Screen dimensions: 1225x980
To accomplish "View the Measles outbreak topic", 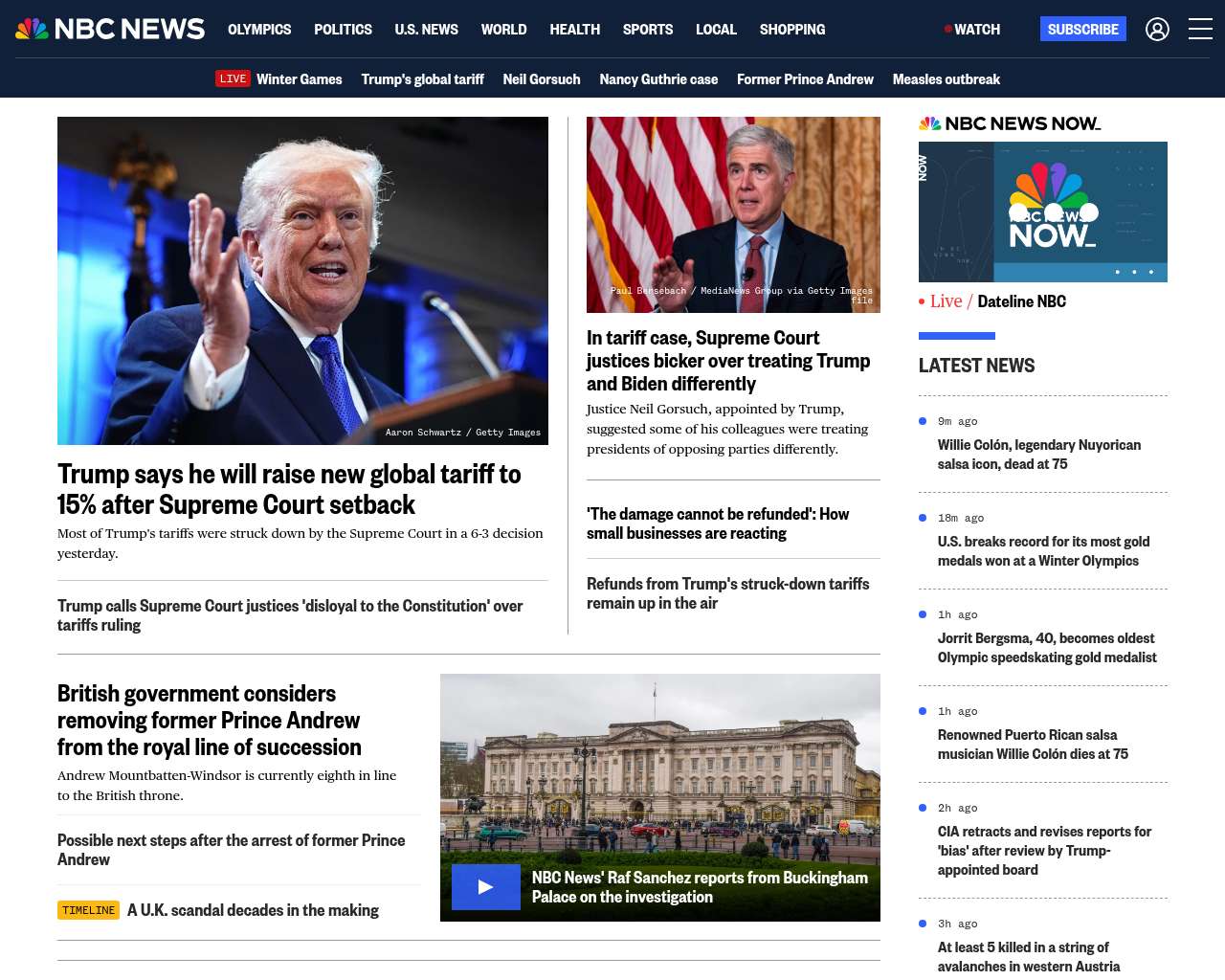I will pyautogui.click(x=947, y=79).
